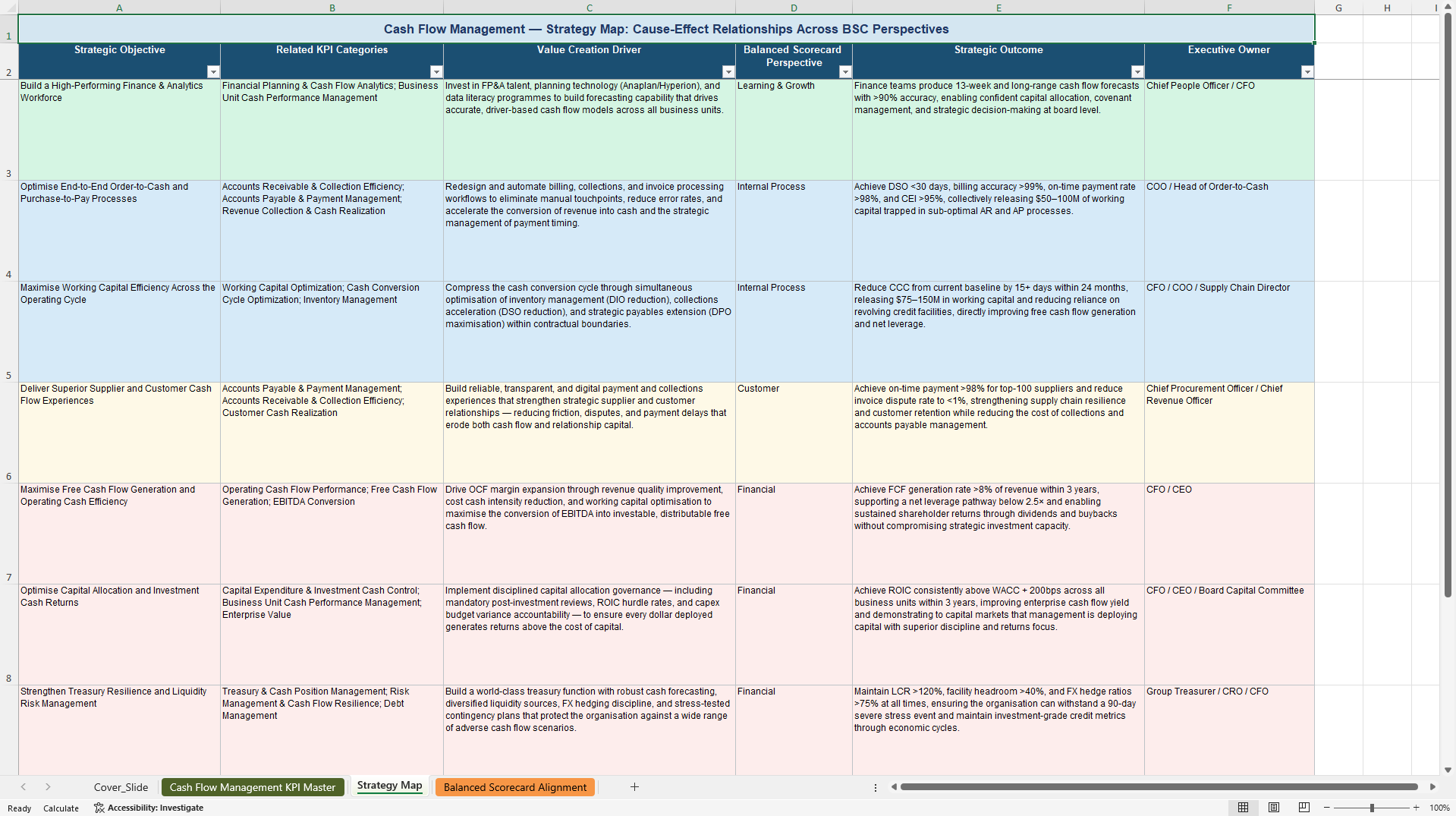This screenshot has height=816, width=1456.
Task: Select the Strategy Map sheet tab
Action: (x=389, y=786)
